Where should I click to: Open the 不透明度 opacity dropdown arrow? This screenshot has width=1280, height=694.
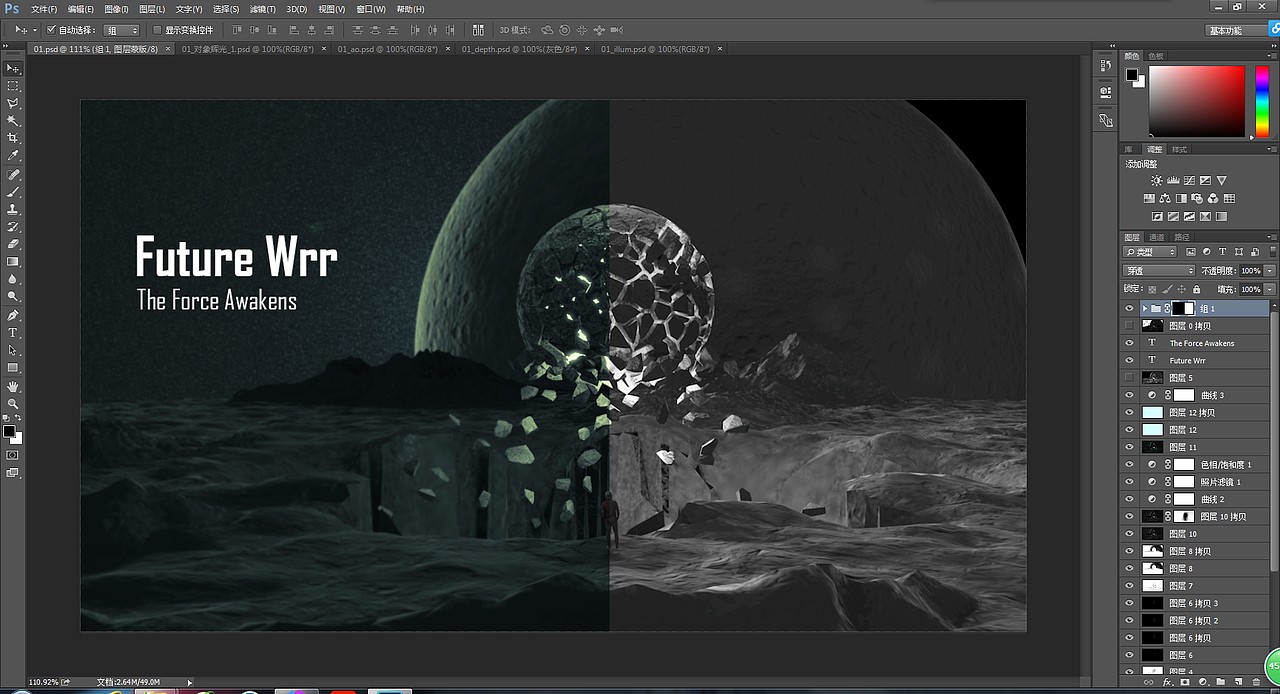click(1270, 271)
